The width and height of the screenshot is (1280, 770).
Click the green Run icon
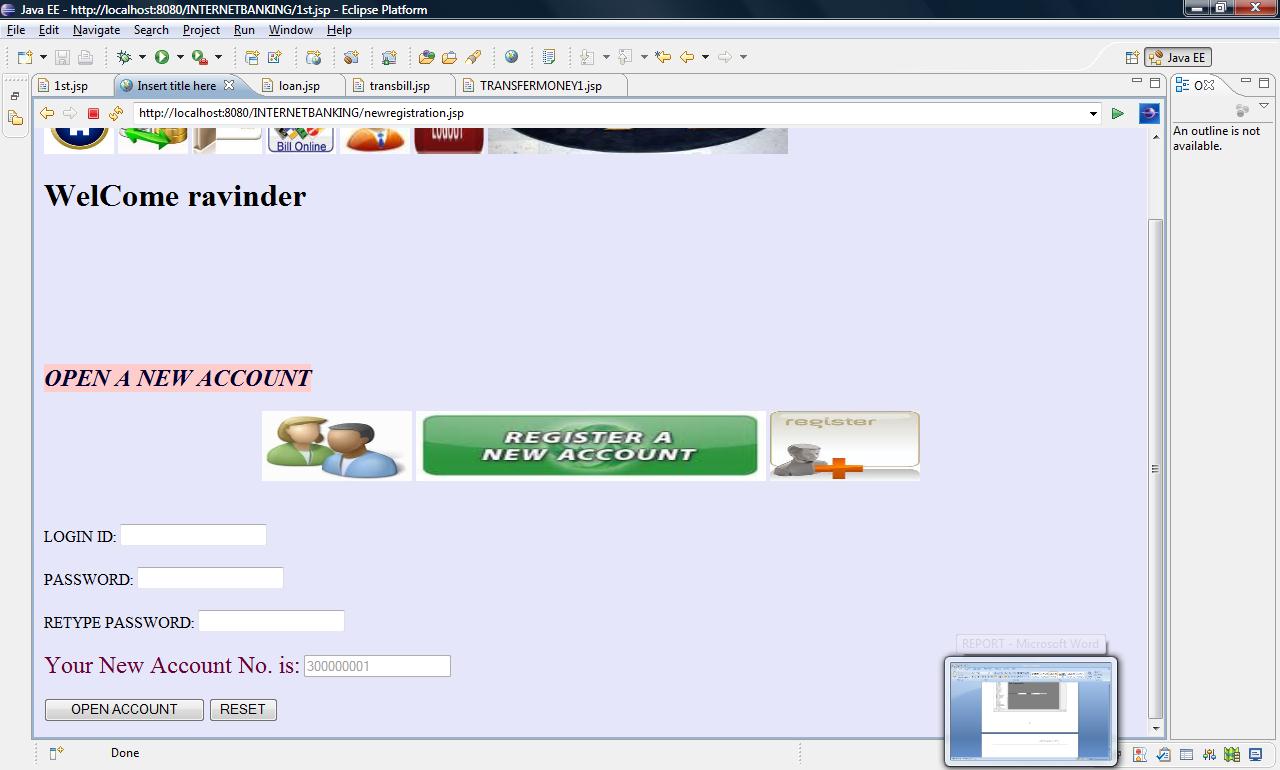point(162,57)
